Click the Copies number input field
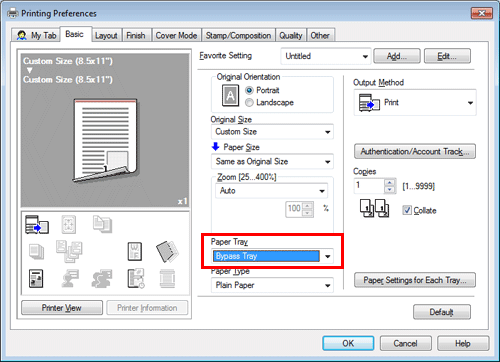500x362 pixels. (x=369, y=186)
